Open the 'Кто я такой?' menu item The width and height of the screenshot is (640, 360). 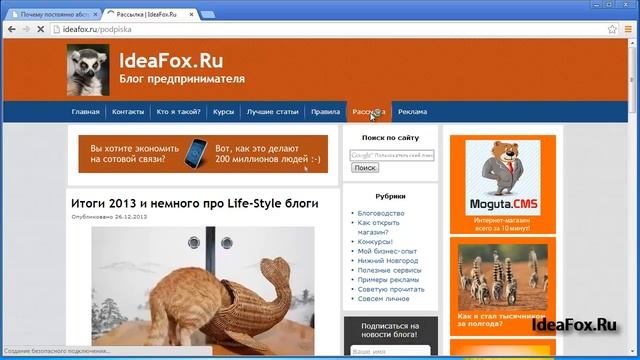tap(178, 112)
